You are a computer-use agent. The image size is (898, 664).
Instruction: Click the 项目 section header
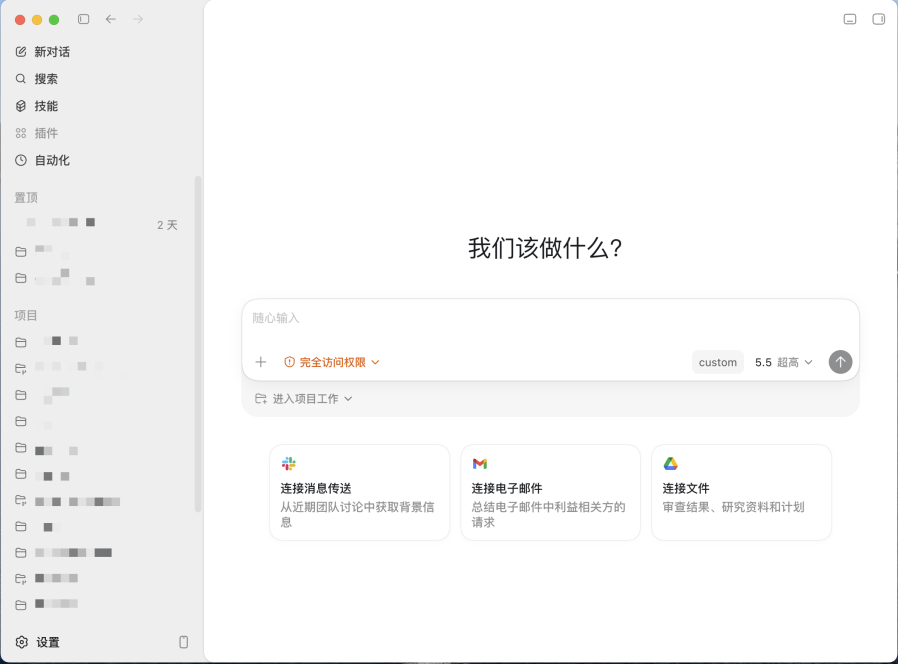[26, 316]
